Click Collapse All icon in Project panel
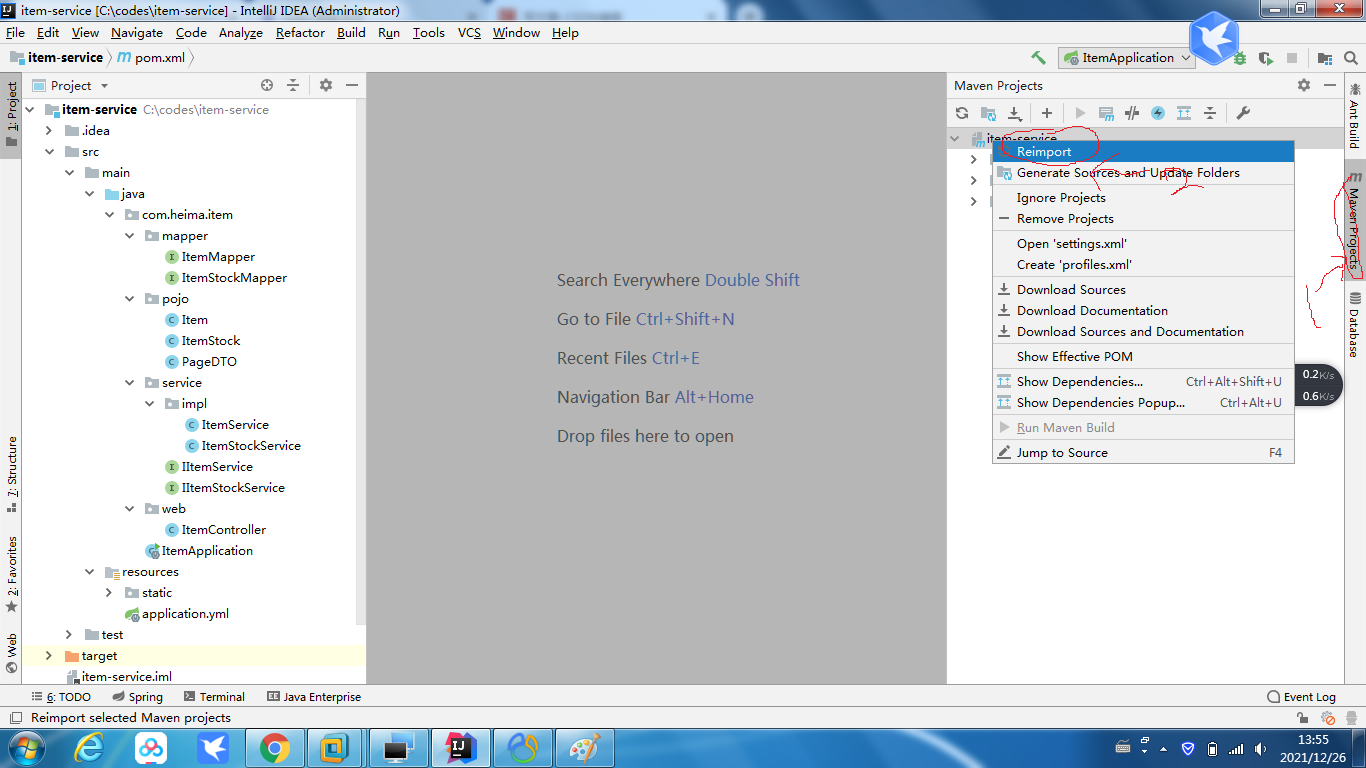This screenshot has height=768, width=1366. (293, 85)
